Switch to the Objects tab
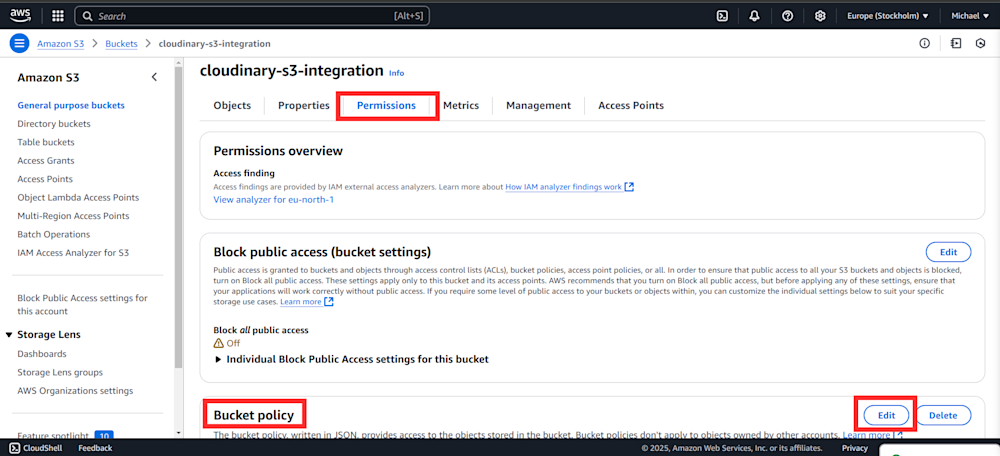 [232, 105]
